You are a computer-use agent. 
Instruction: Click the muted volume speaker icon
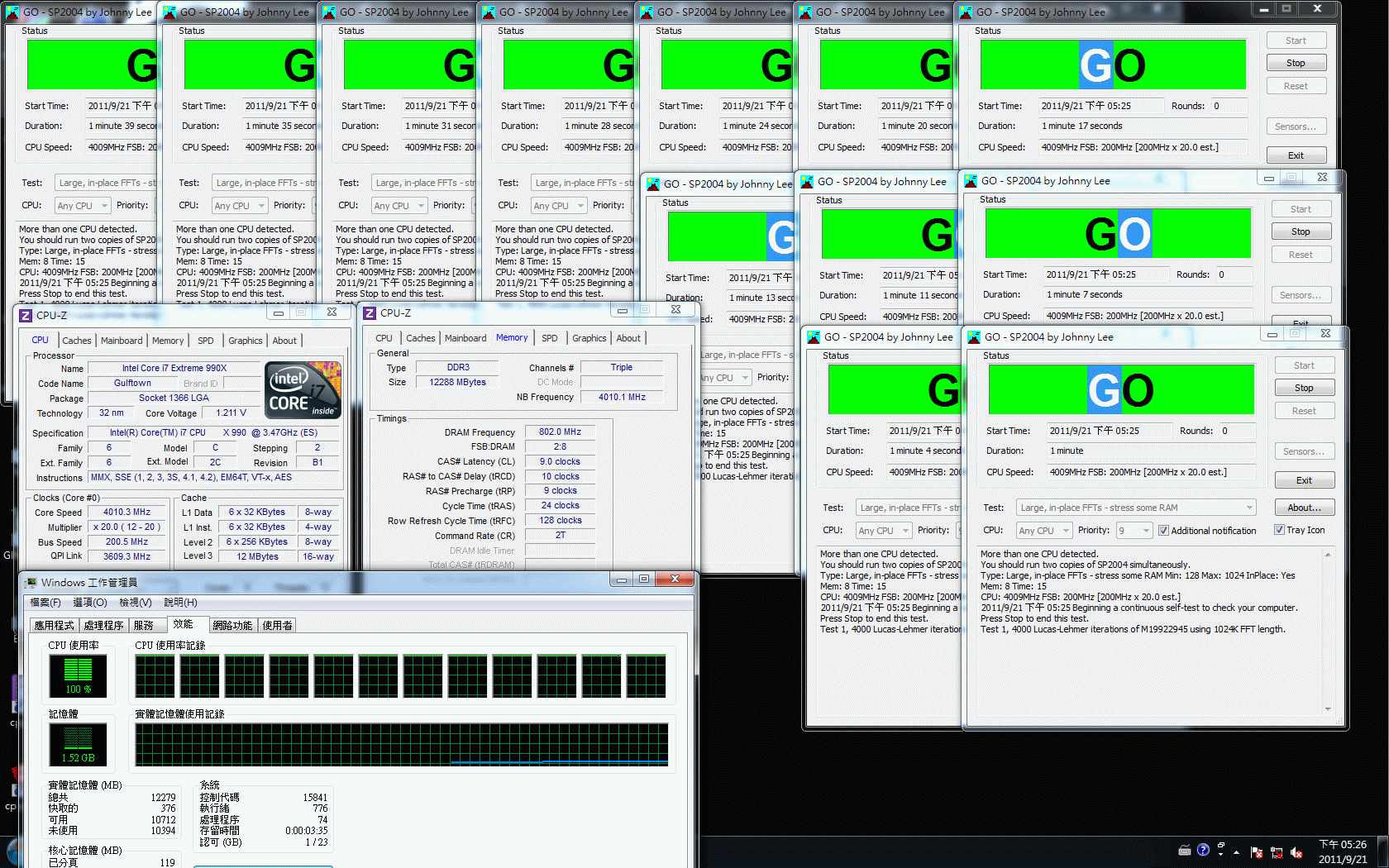pos(1296,852)
